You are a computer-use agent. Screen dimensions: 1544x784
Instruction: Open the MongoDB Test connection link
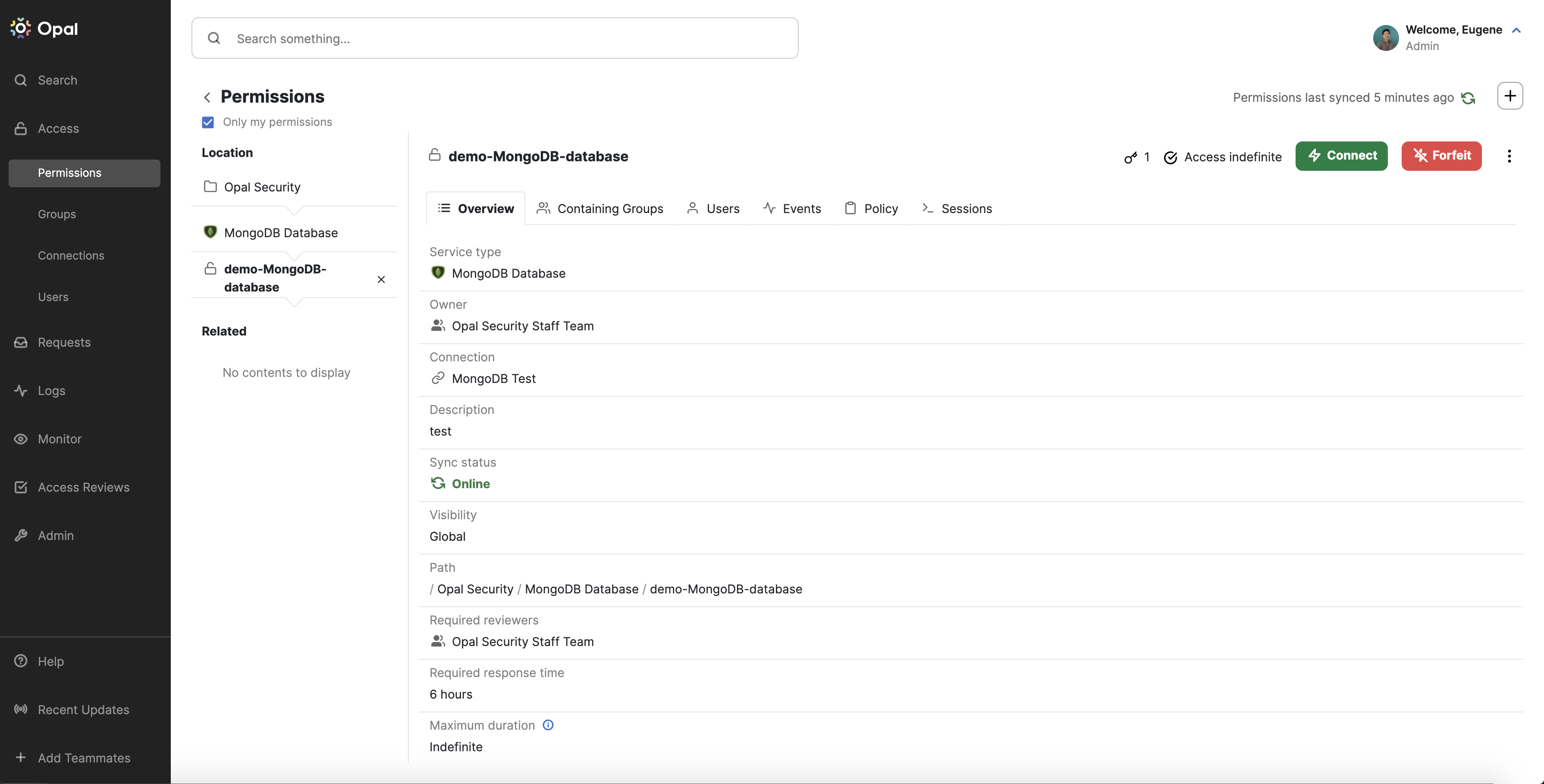(494, 379)
